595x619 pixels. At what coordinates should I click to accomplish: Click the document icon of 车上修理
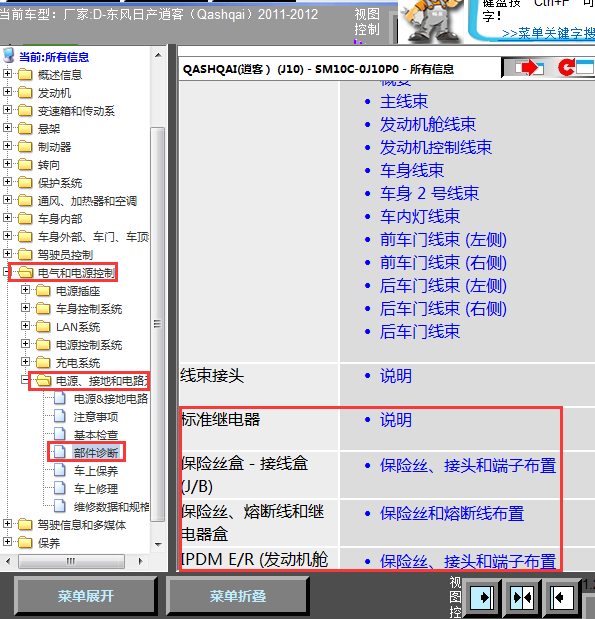coord(60,488)
